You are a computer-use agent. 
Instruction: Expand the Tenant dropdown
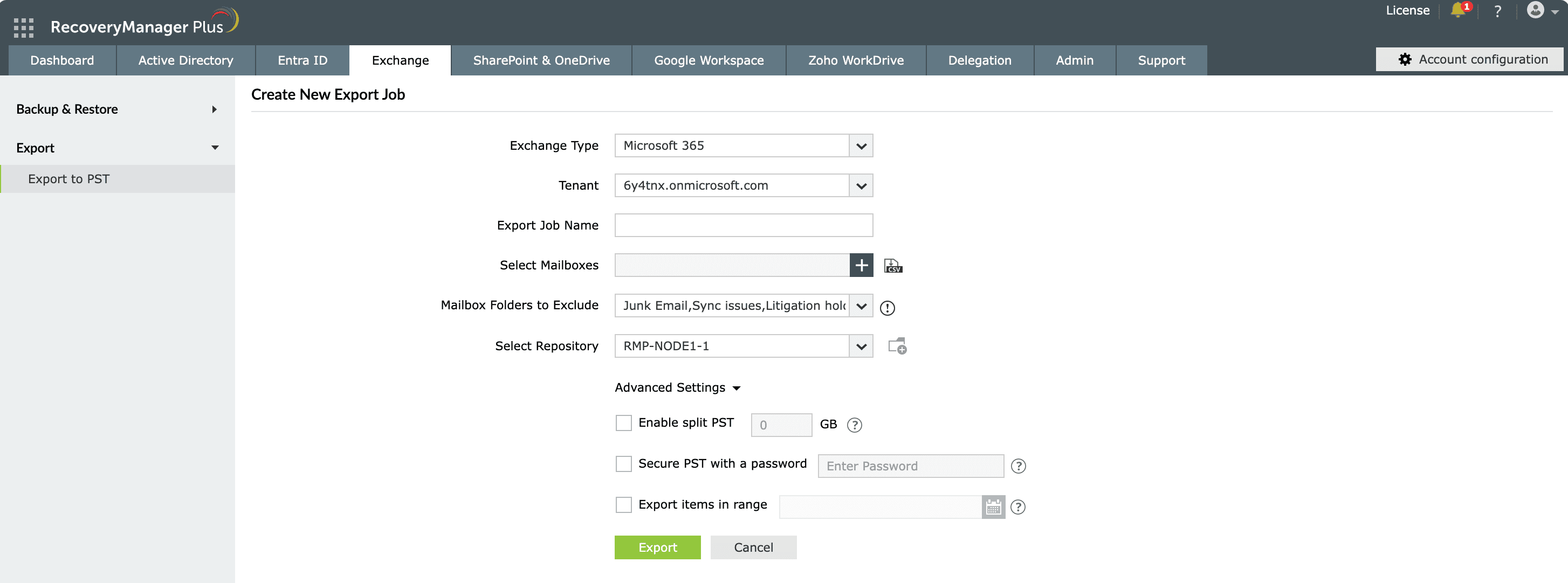point(861,185)
